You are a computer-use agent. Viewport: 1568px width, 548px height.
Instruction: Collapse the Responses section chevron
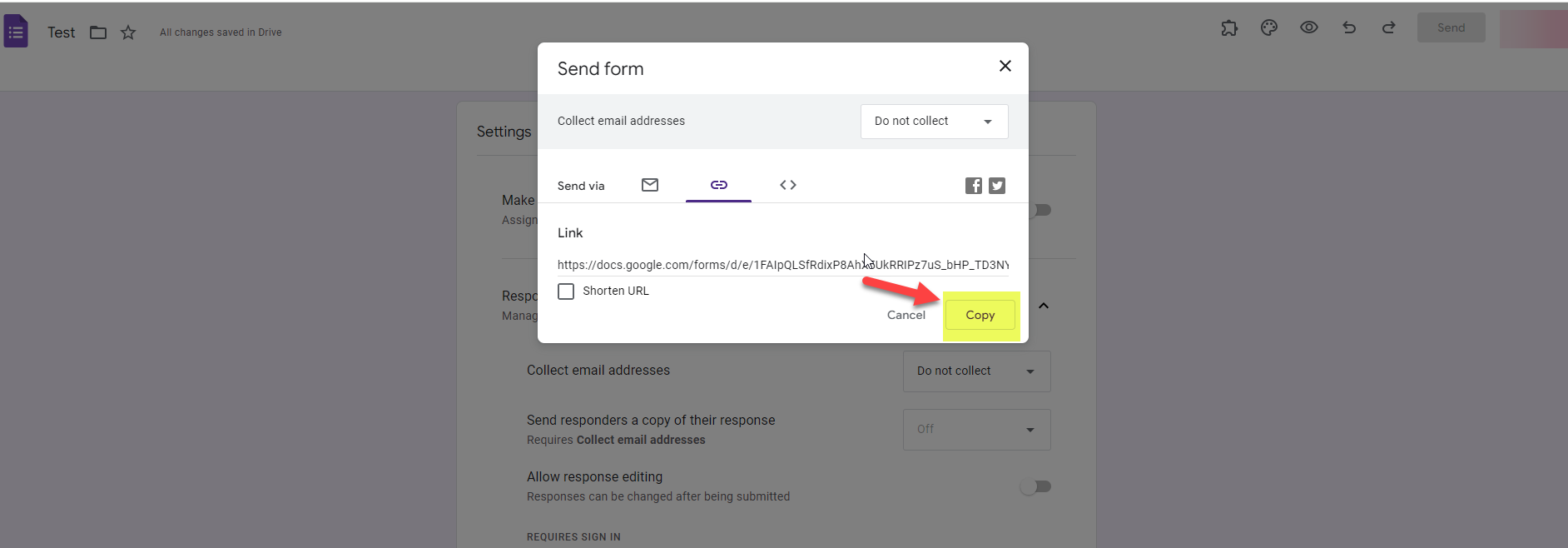click(1044, 306)
